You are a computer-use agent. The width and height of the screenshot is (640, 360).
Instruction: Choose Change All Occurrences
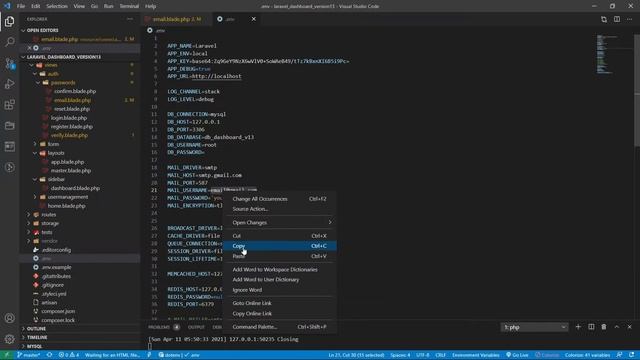click(x=280, y=199)
